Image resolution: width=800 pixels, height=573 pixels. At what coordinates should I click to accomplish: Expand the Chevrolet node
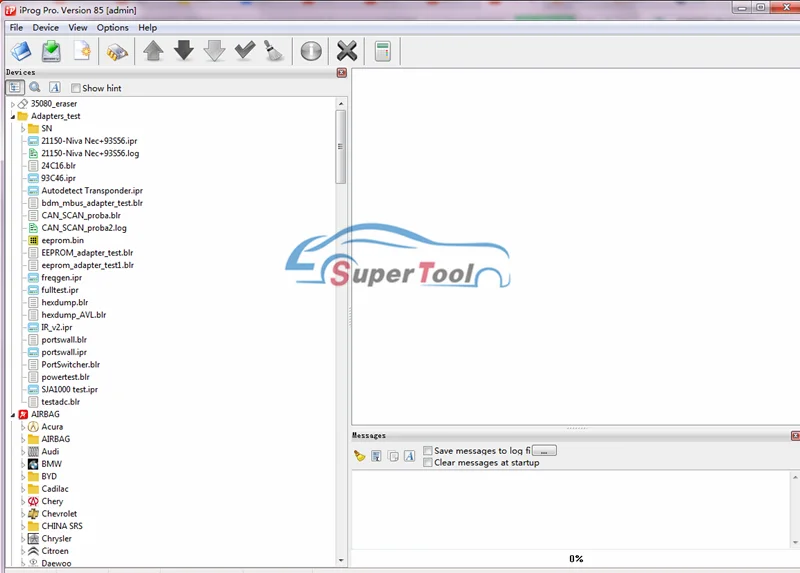[23, 514]
